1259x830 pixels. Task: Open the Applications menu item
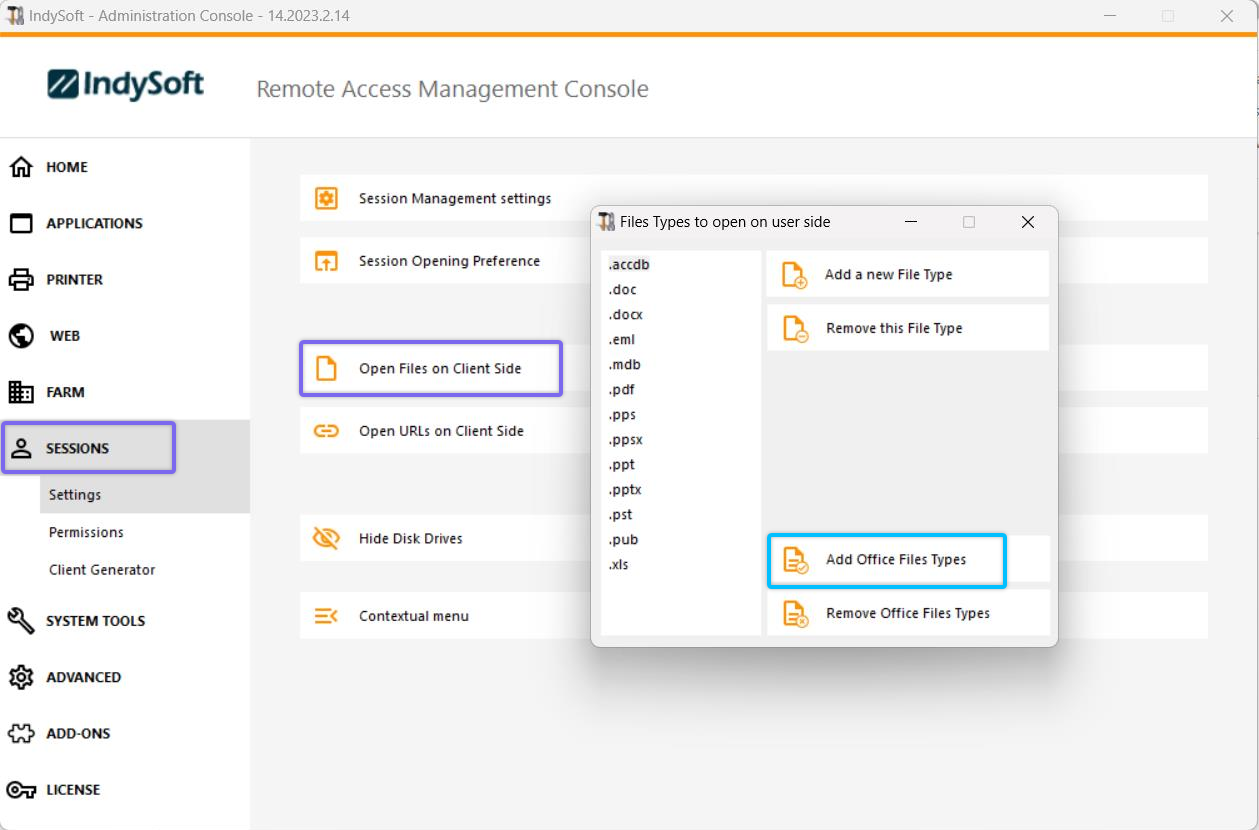[x=94, y=224]
